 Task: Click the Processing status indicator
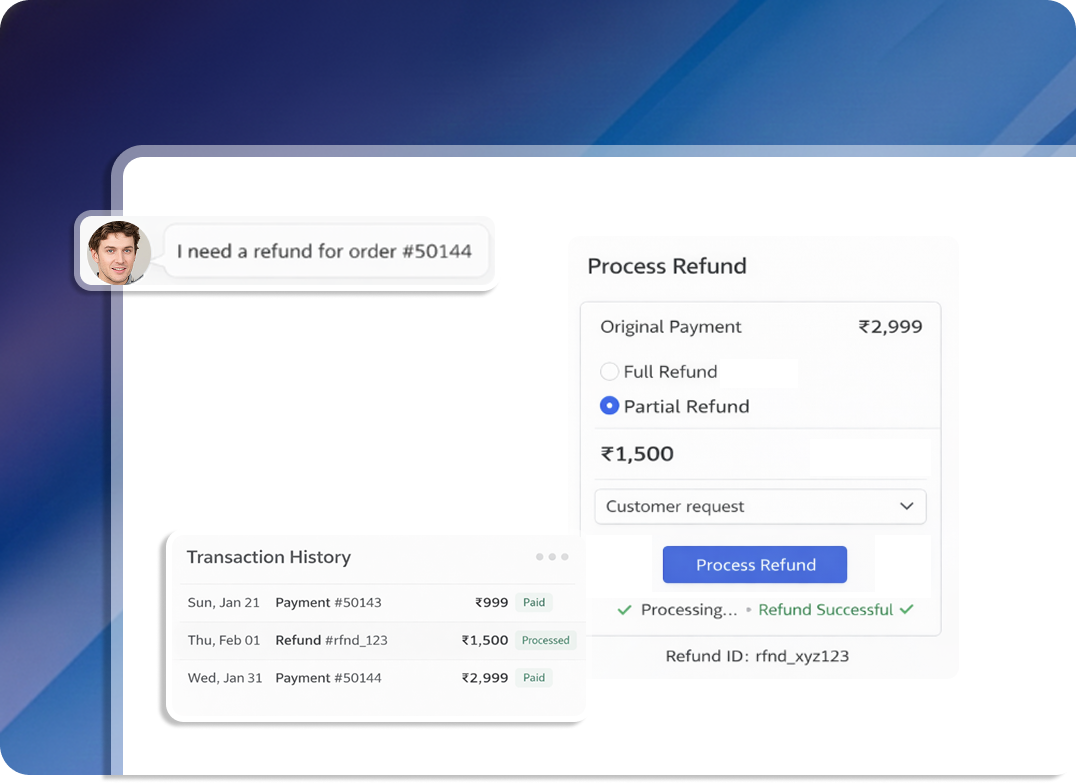[x=687, y=609]
